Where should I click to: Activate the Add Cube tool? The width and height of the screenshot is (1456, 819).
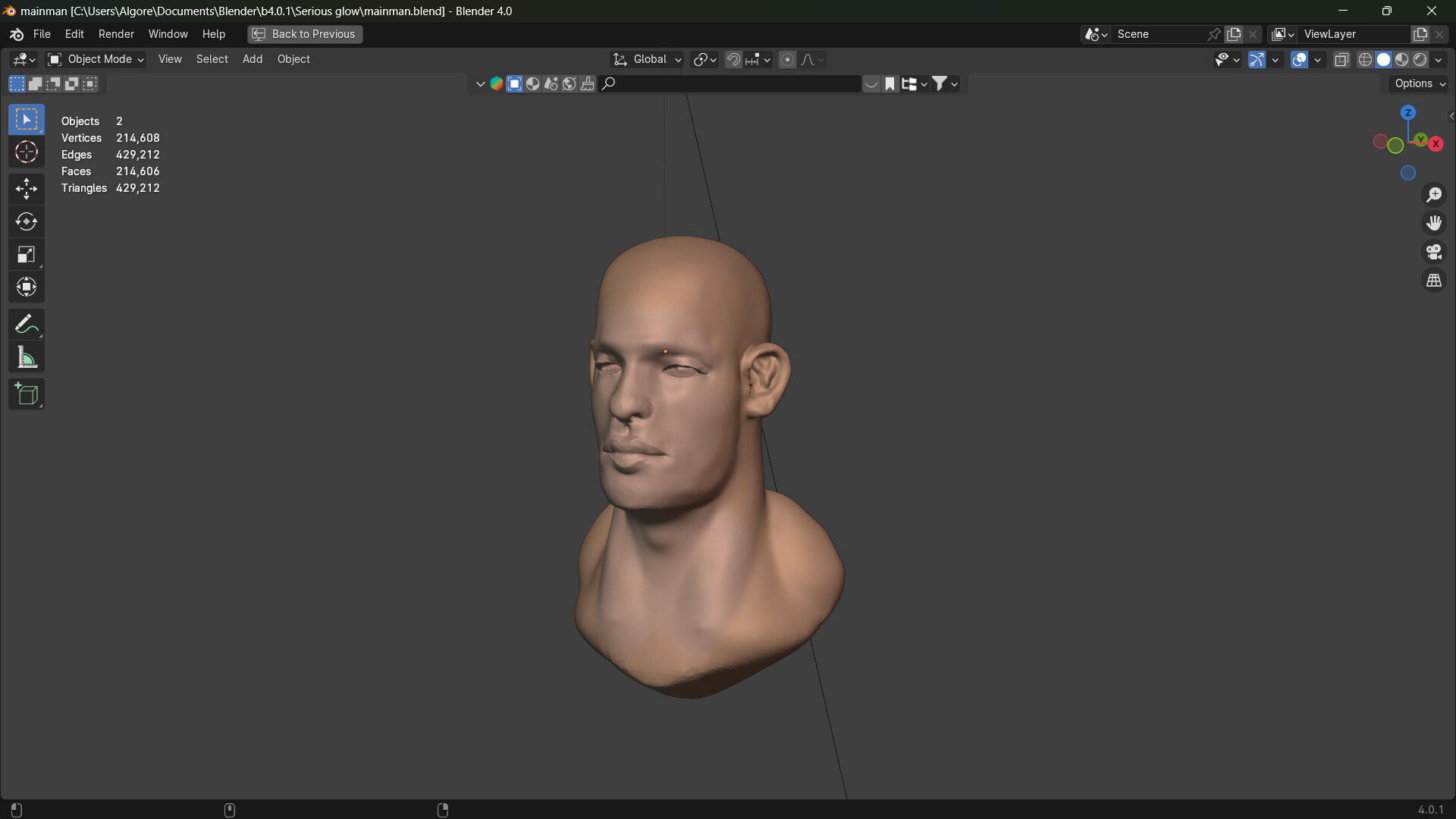tap(26, 394)
